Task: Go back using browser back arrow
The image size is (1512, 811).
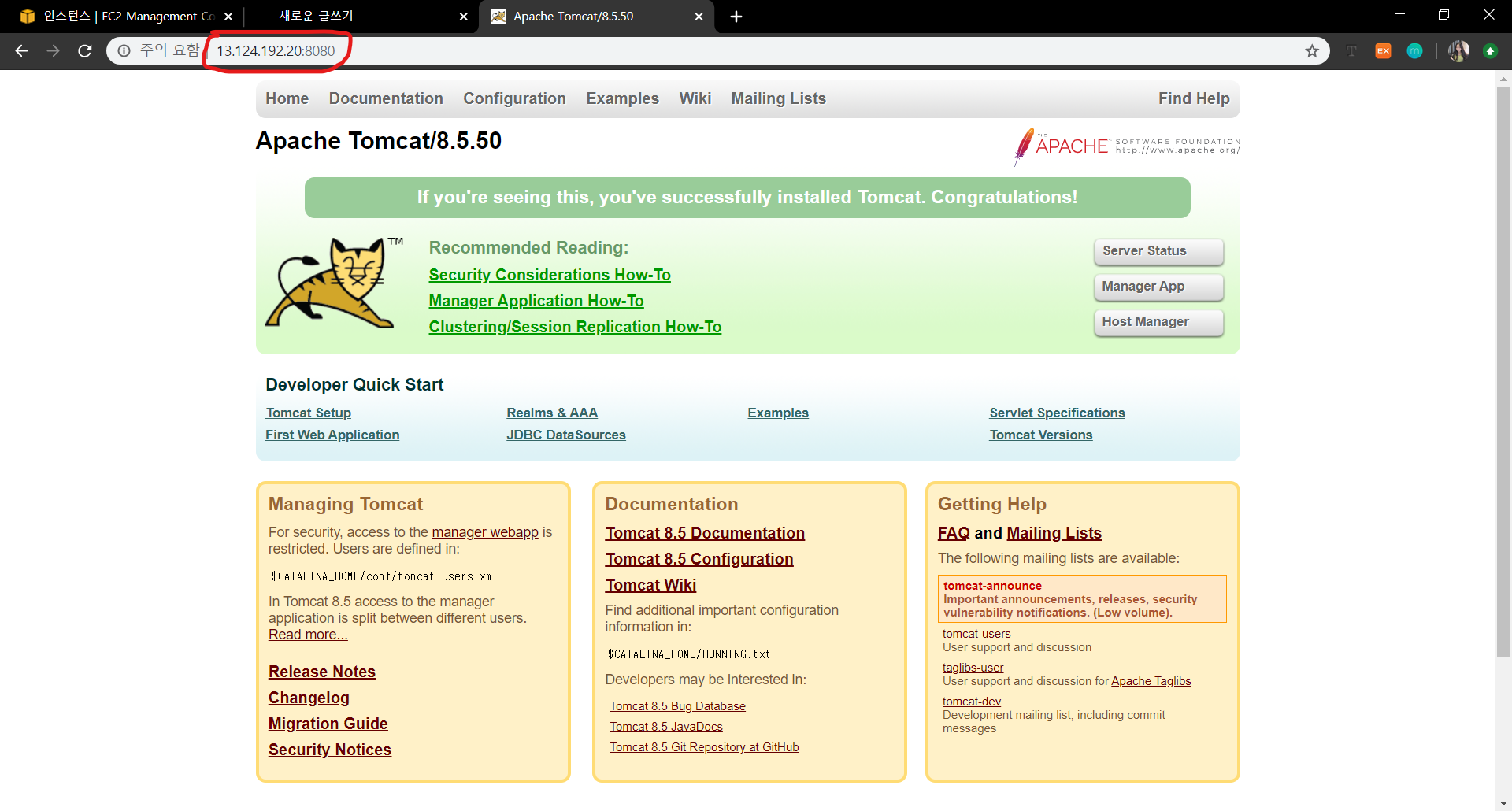Action: click(x=21, y=51)
